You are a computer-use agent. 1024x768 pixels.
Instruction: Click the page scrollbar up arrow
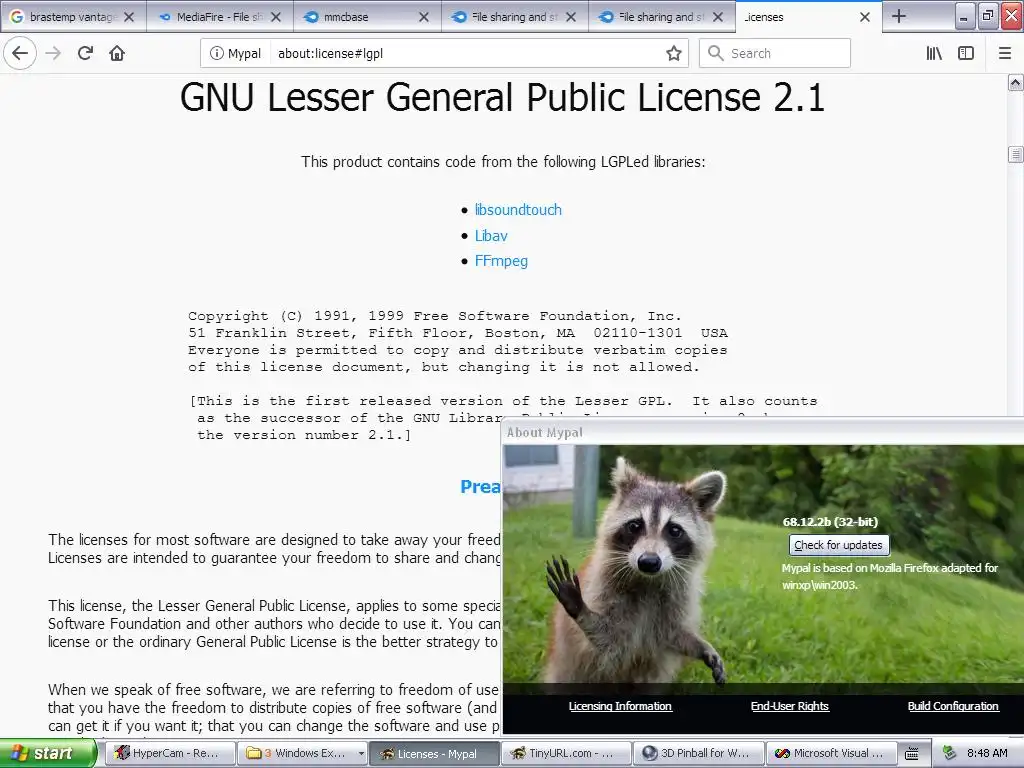(x=1016, y=82)
